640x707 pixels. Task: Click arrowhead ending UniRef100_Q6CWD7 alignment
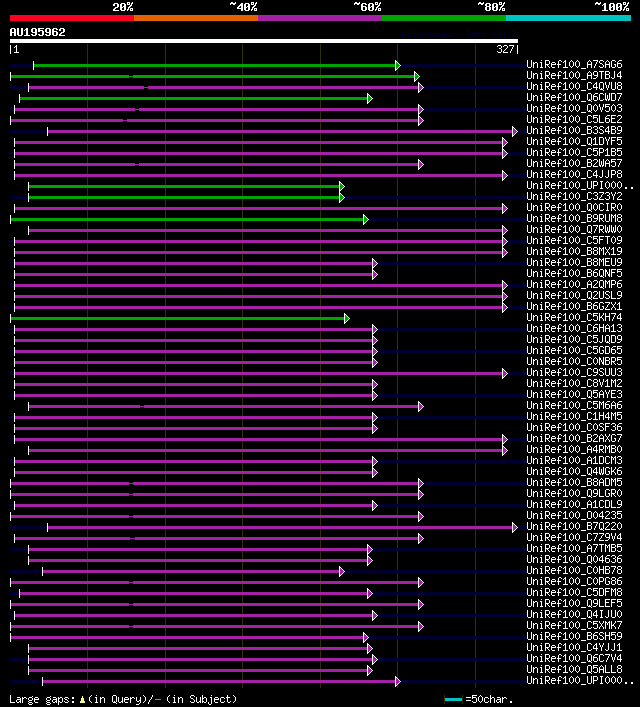[370, 98]
